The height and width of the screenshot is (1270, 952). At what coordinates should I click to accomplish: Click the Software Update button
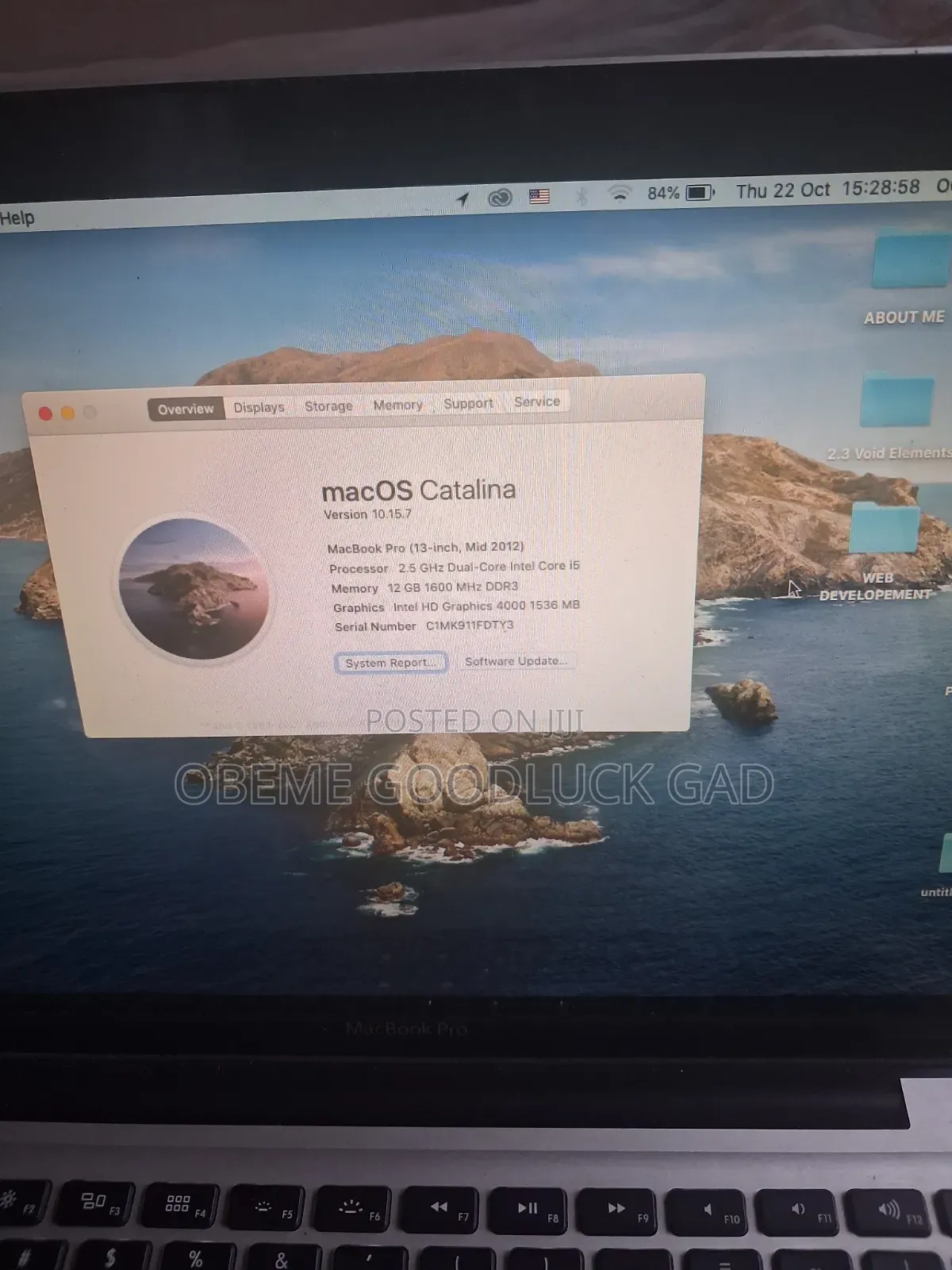(x=516, y=661)
